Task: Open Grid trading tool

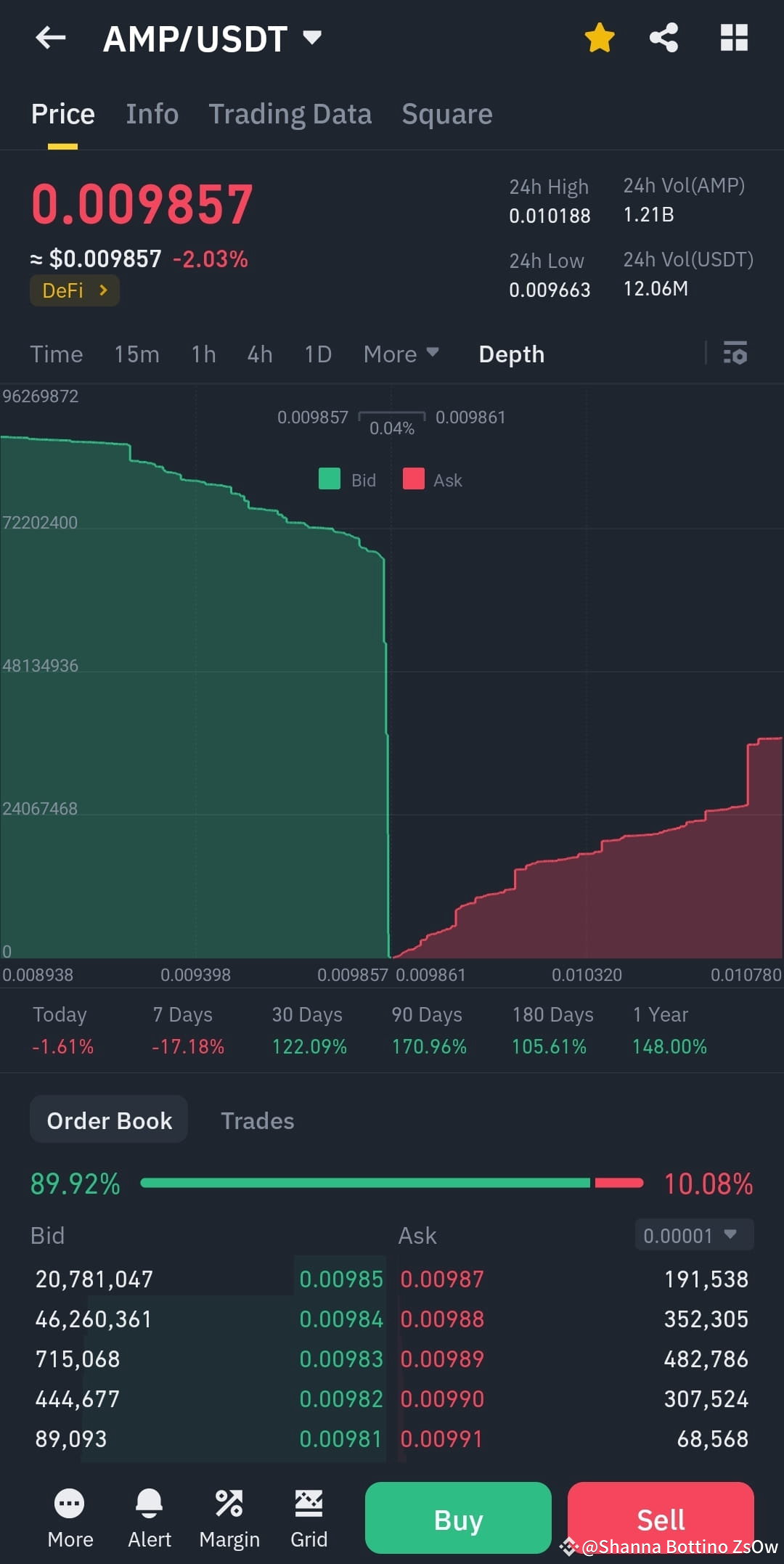Action: point(309,1518)
